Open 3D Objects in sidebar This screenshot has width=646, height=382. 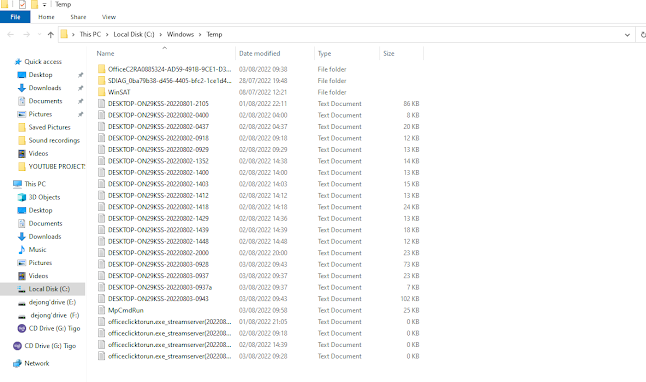[44, 197]
